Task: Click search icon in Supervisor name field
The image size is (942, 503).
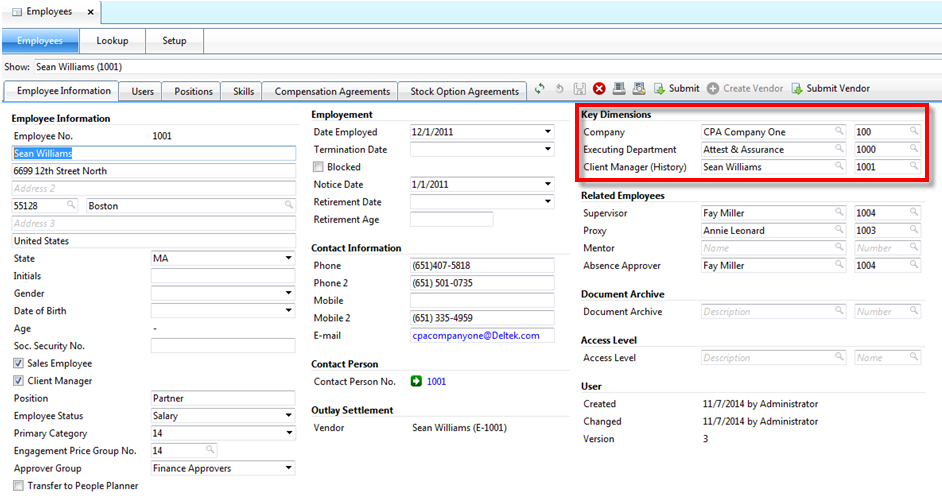Action: [x=840, y=213]
